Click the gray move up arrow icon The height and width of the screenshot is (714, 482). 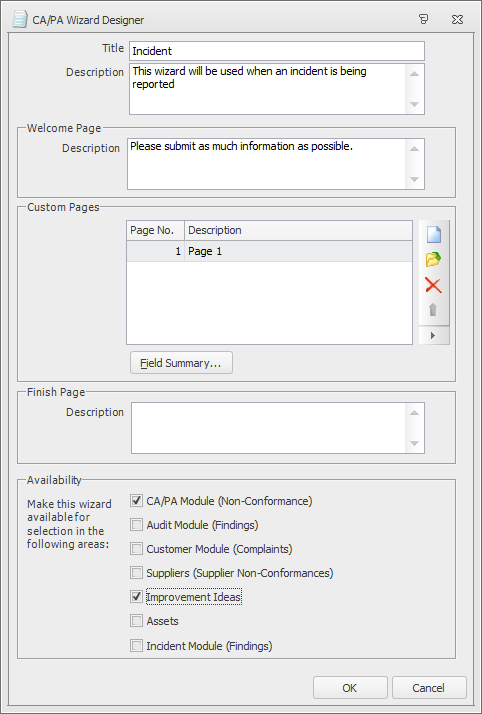(x=433, y=310)
